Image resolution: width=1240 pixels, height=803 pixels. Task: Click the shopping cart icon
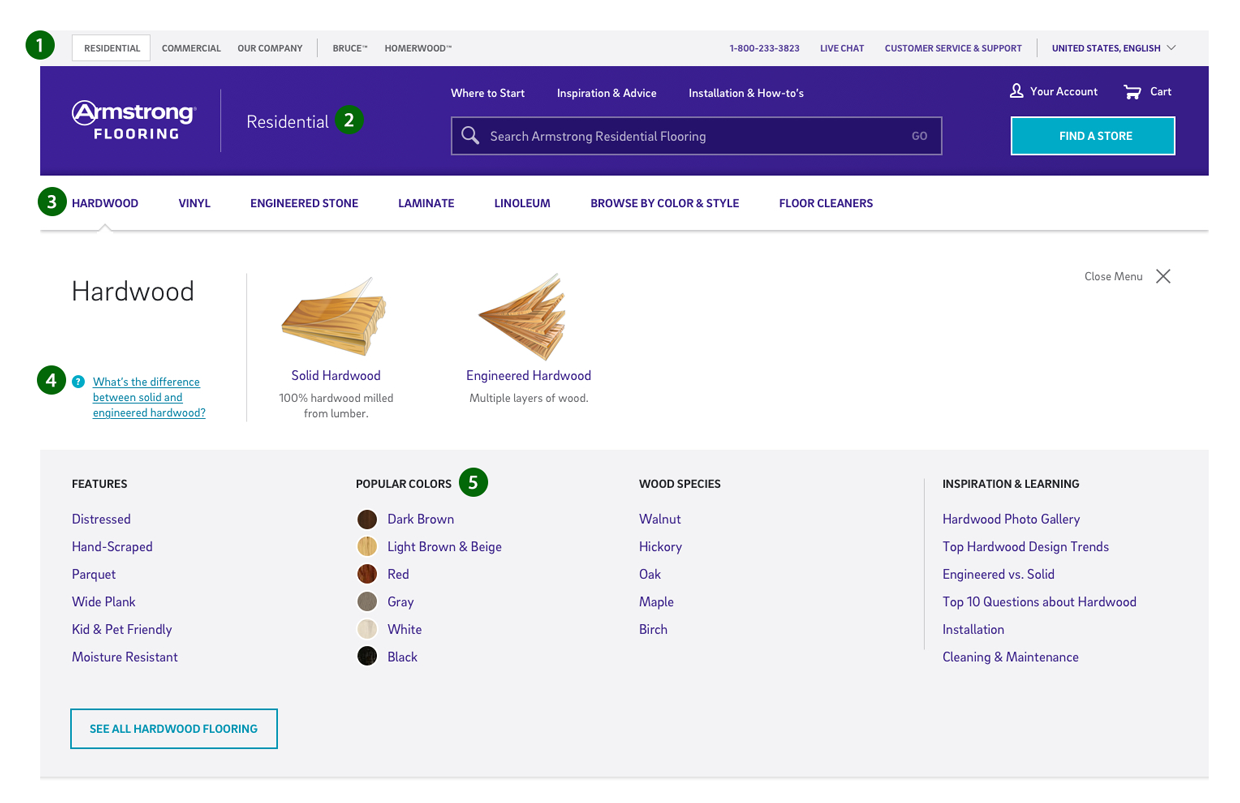click(1132, 92)
